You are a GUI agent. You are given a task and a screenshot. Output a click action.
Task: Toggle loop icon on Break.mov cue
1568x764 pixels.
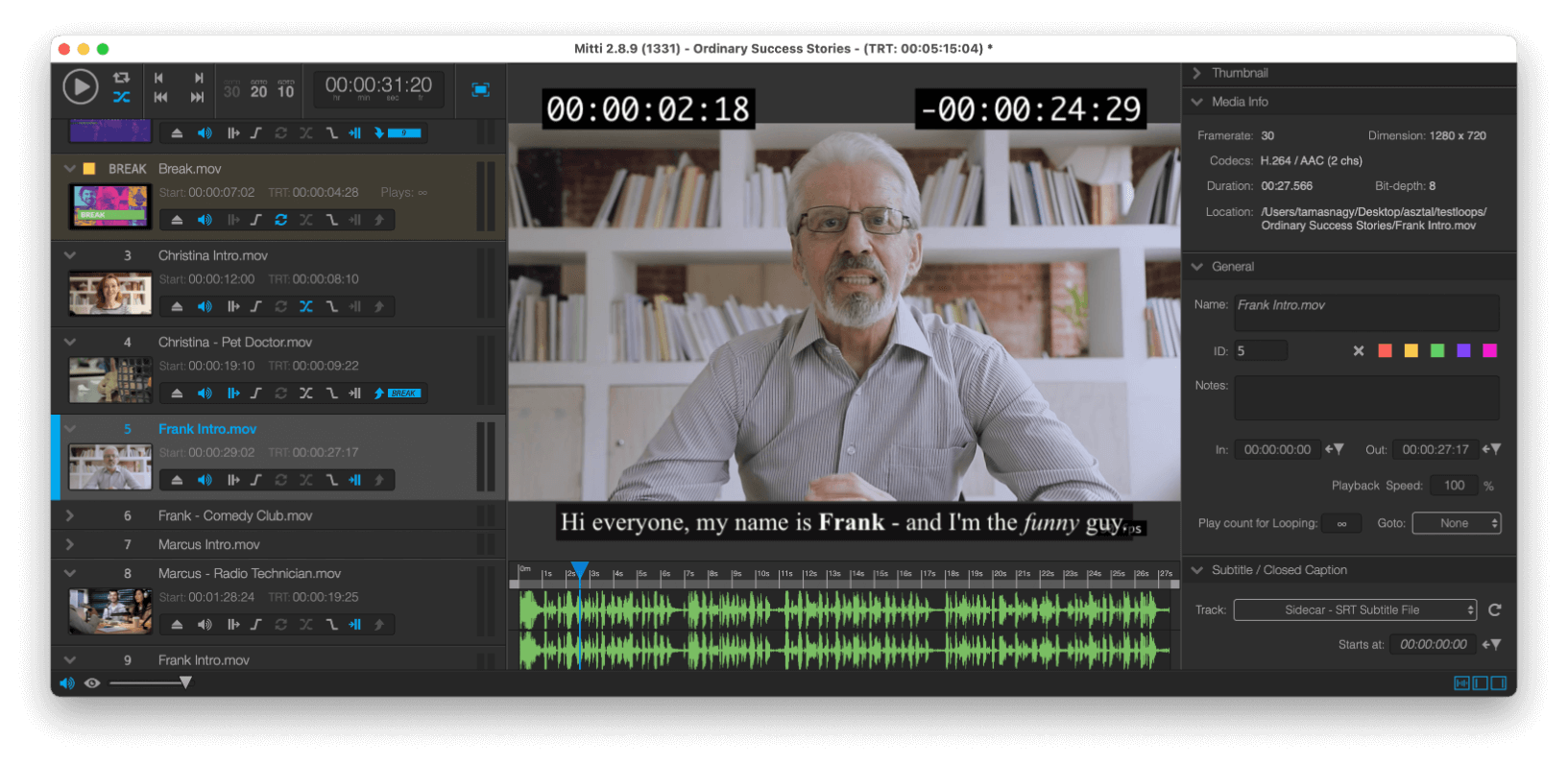[x=280, y=220]
